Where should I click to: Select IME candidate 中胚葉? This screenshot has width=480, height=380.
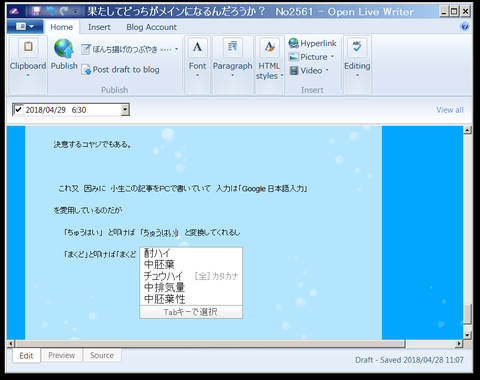(191, 265)
